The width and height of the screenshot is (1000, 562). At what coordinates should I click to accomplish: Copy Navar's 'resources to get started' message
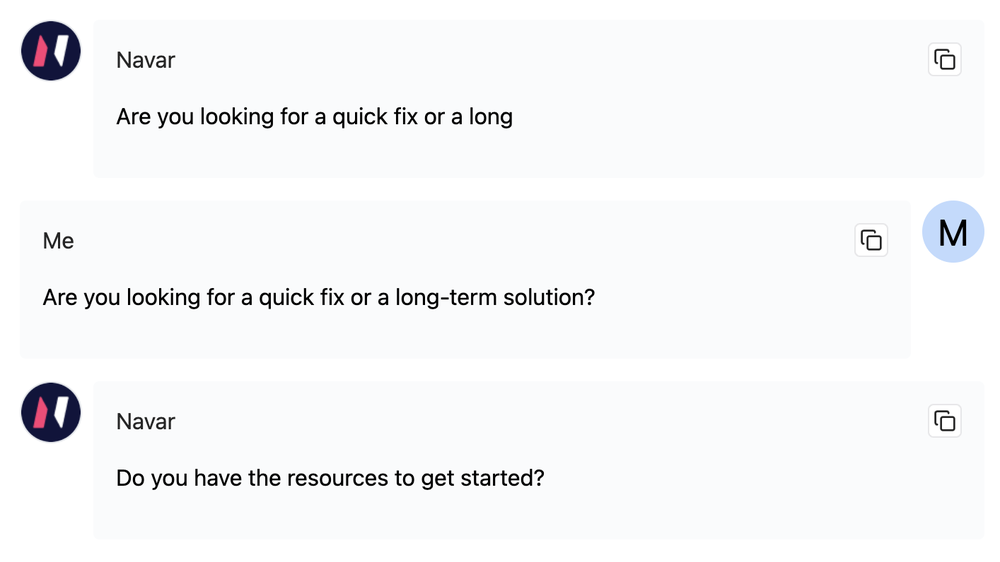(x=945, y=421)
